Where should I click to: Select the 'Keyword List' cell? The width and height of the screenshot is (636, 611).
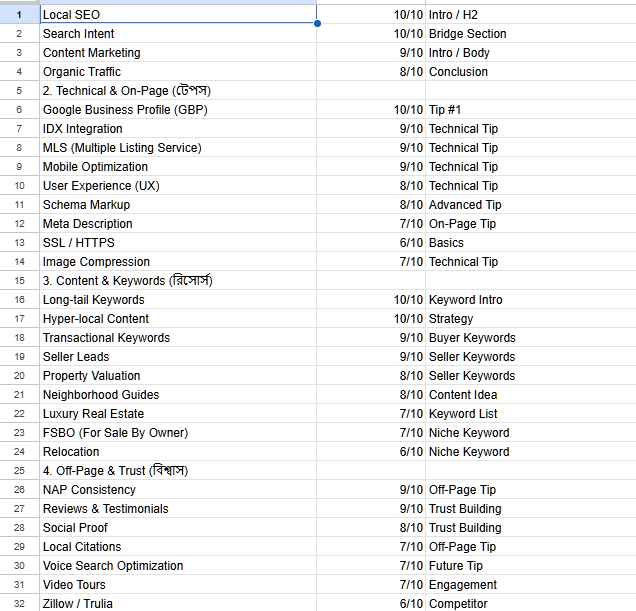click(531, 413)
